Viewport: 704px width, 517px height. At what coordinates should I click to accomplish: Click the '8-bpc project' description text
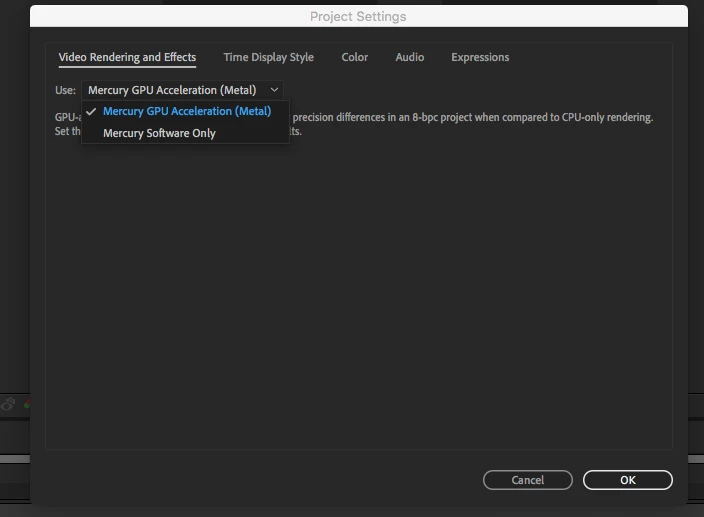click(x=442, y=118)
